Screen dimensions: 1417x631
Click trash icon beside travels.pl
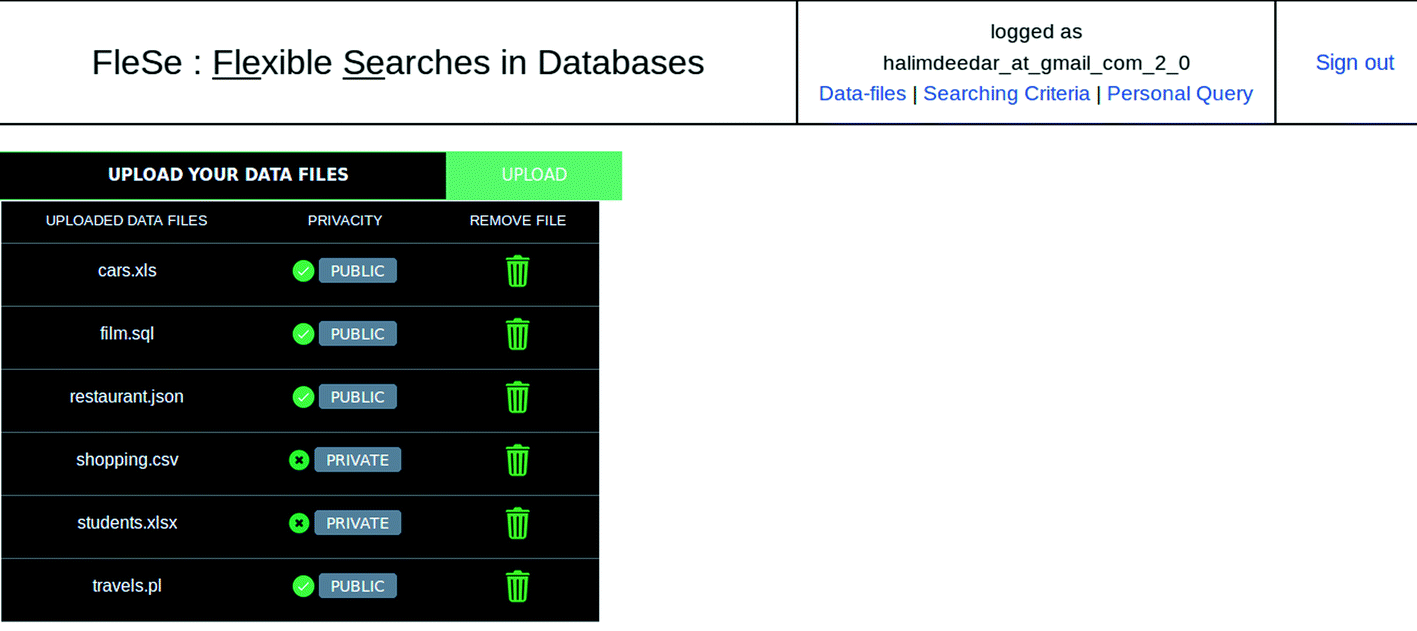(517, 586)
